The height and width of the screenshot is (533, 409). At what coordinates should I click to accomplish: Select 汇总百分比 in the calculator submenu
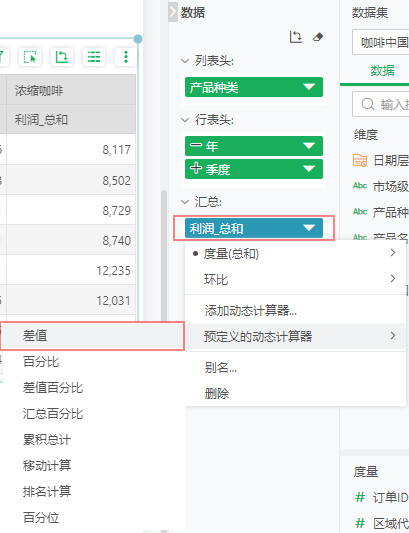click(x=92, y=414)
